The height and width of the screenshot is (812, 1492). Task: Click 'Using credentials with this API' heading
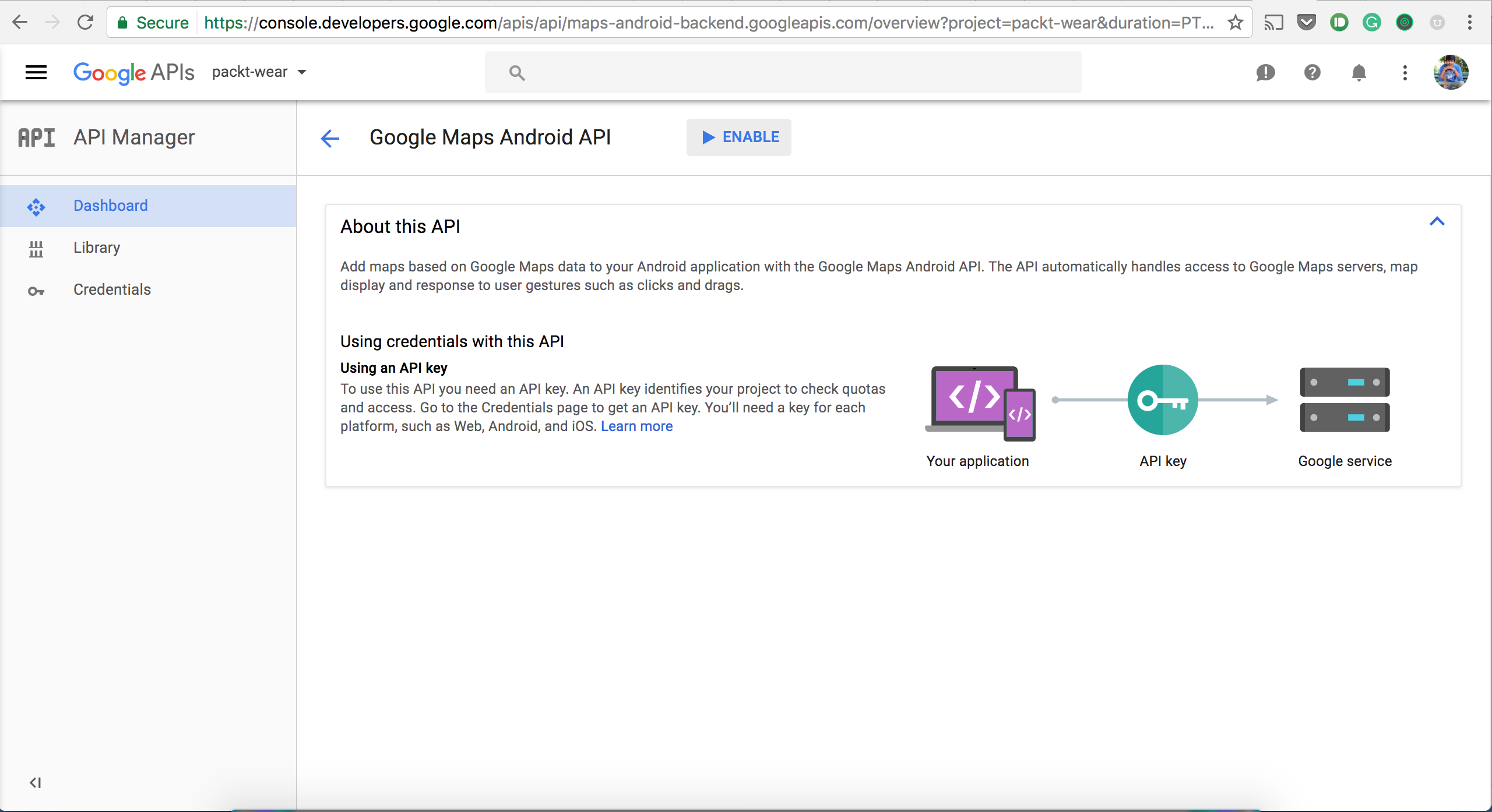[x=452, y=341]
